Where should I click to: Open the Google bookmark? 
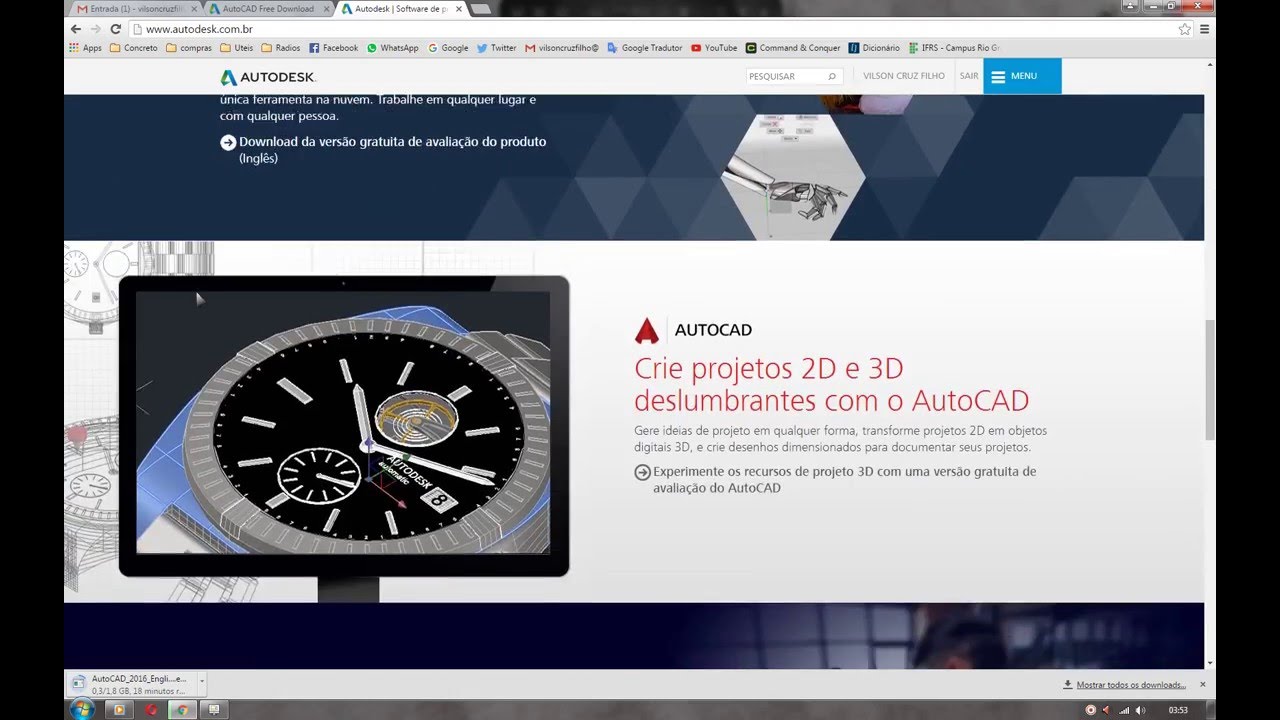pos(448,48)
